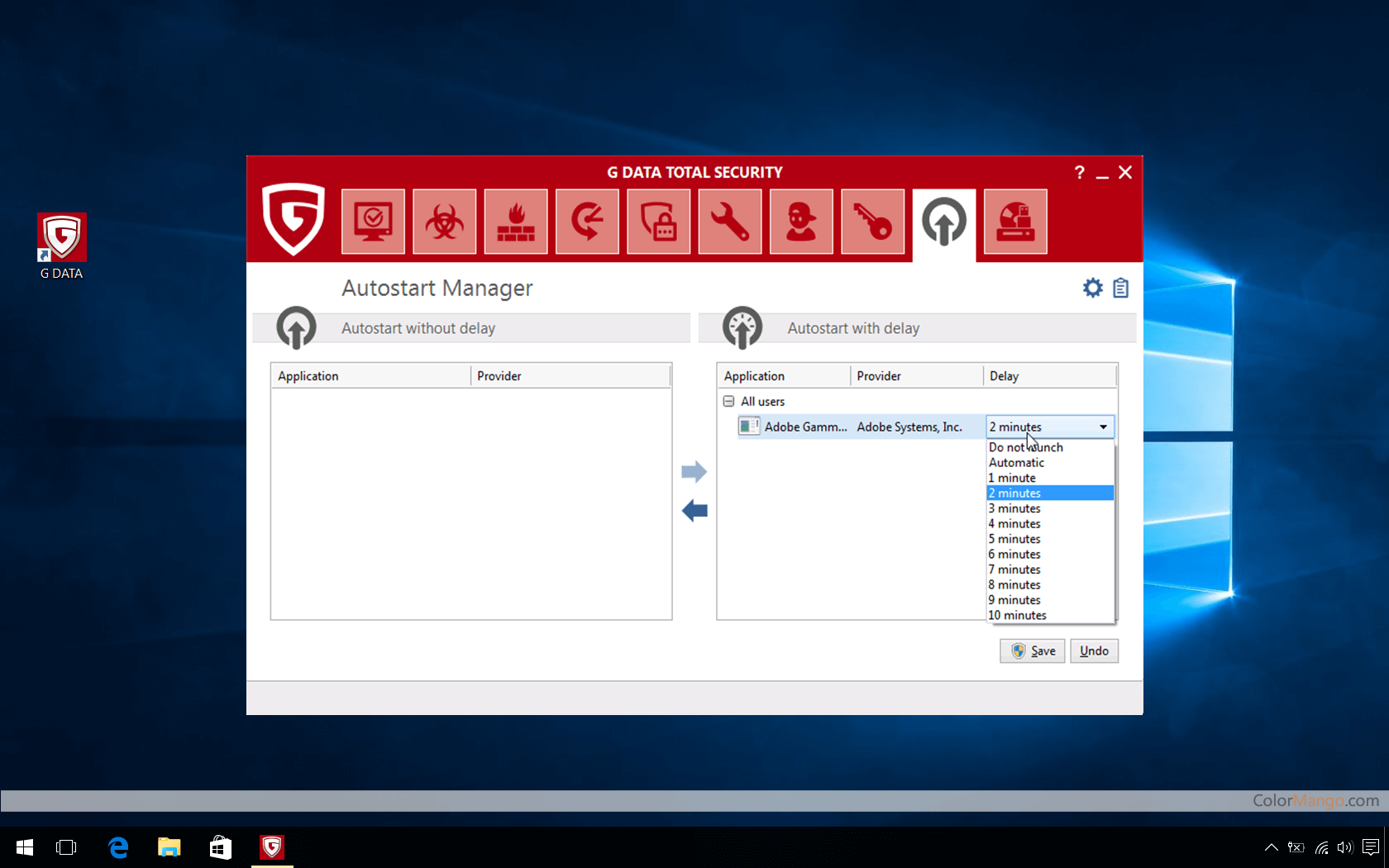This screenshot has width=1389, height=868.
Task: Pick '1 minute' delay option
Action: coord(1051,478)
